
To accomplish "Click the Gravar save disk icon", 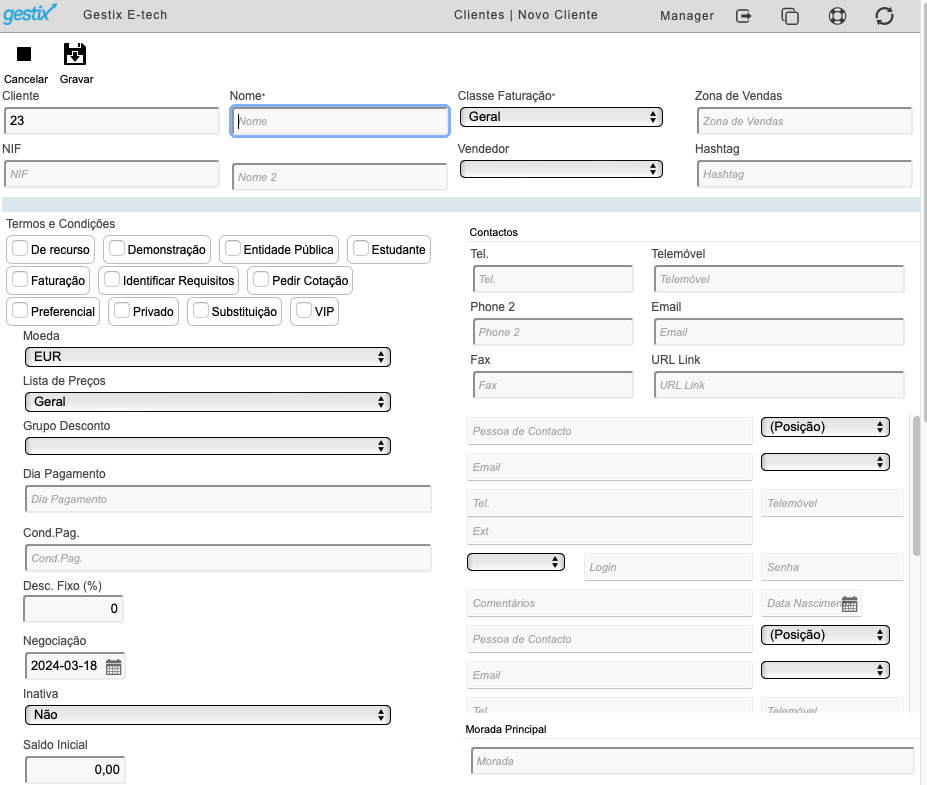I will 75,54.
